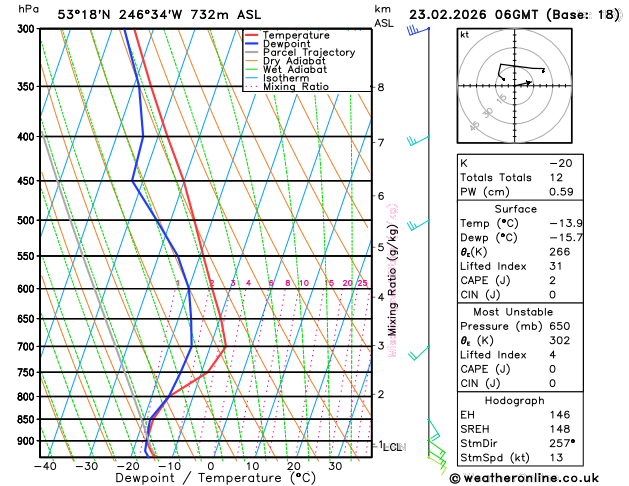Click the 'Most Unstable' section heading
Image resolution: width=629 pixels, height=486 pixels.
coord(513,312)
